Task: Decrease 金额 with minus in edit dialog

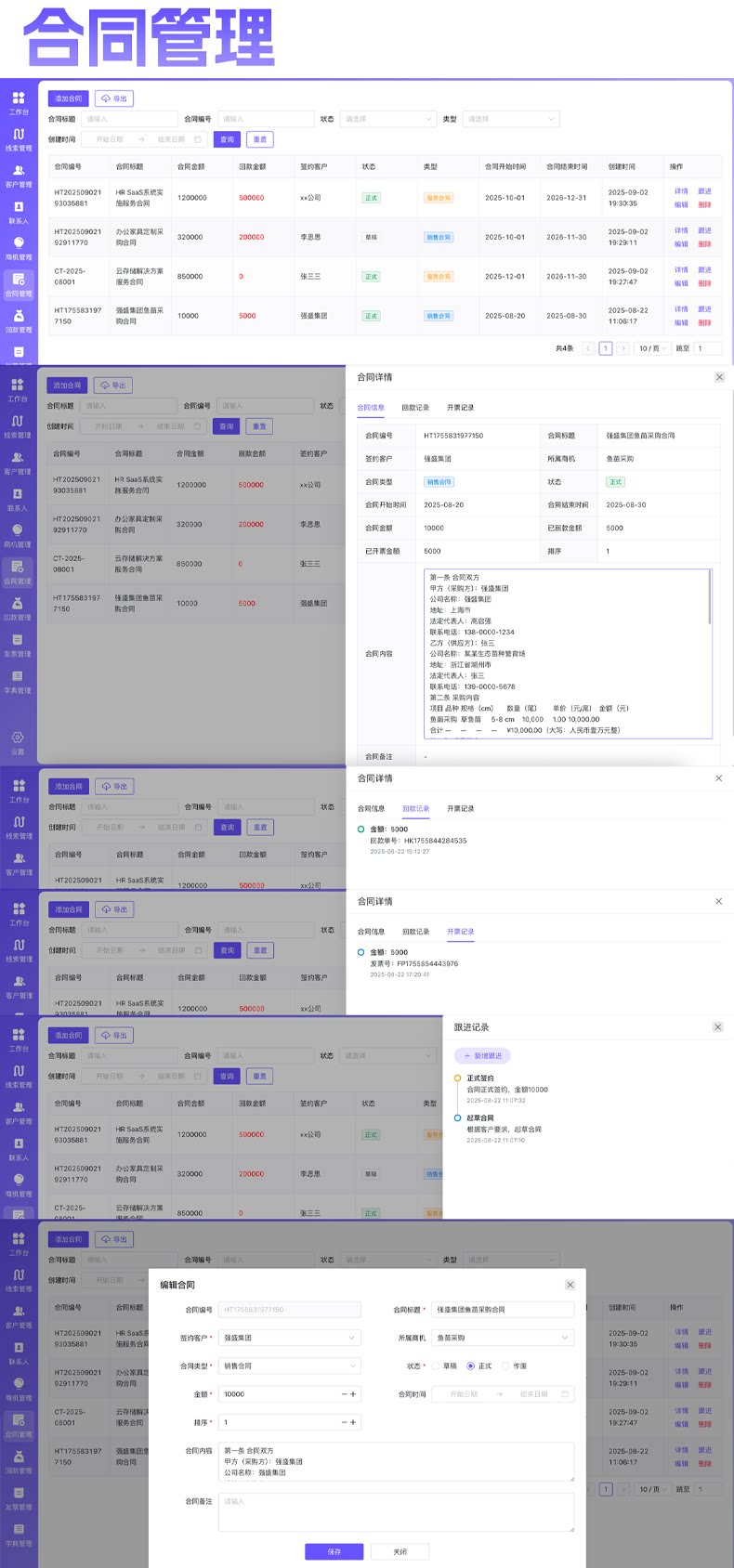Action: [345, 1394]
